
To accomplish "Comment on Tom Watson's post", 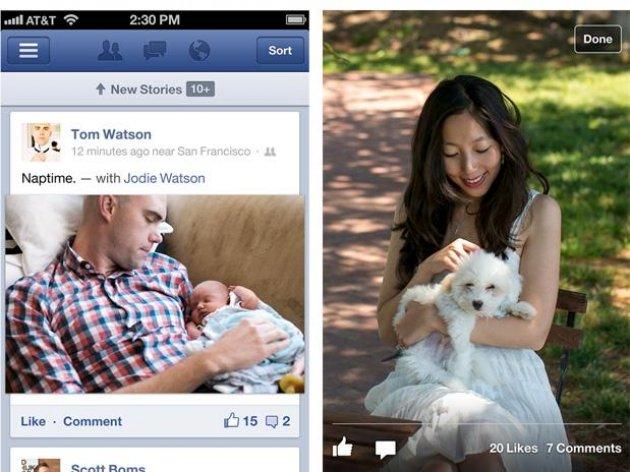I will 92,421.
